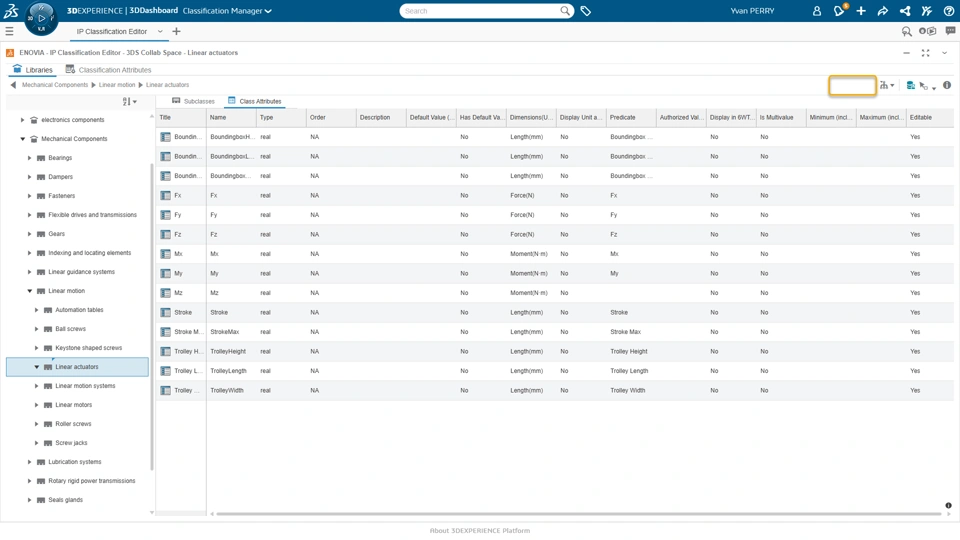Collapse the Linear motion class
Viewport: 960px width, 540px height.
tap(29, 291)
